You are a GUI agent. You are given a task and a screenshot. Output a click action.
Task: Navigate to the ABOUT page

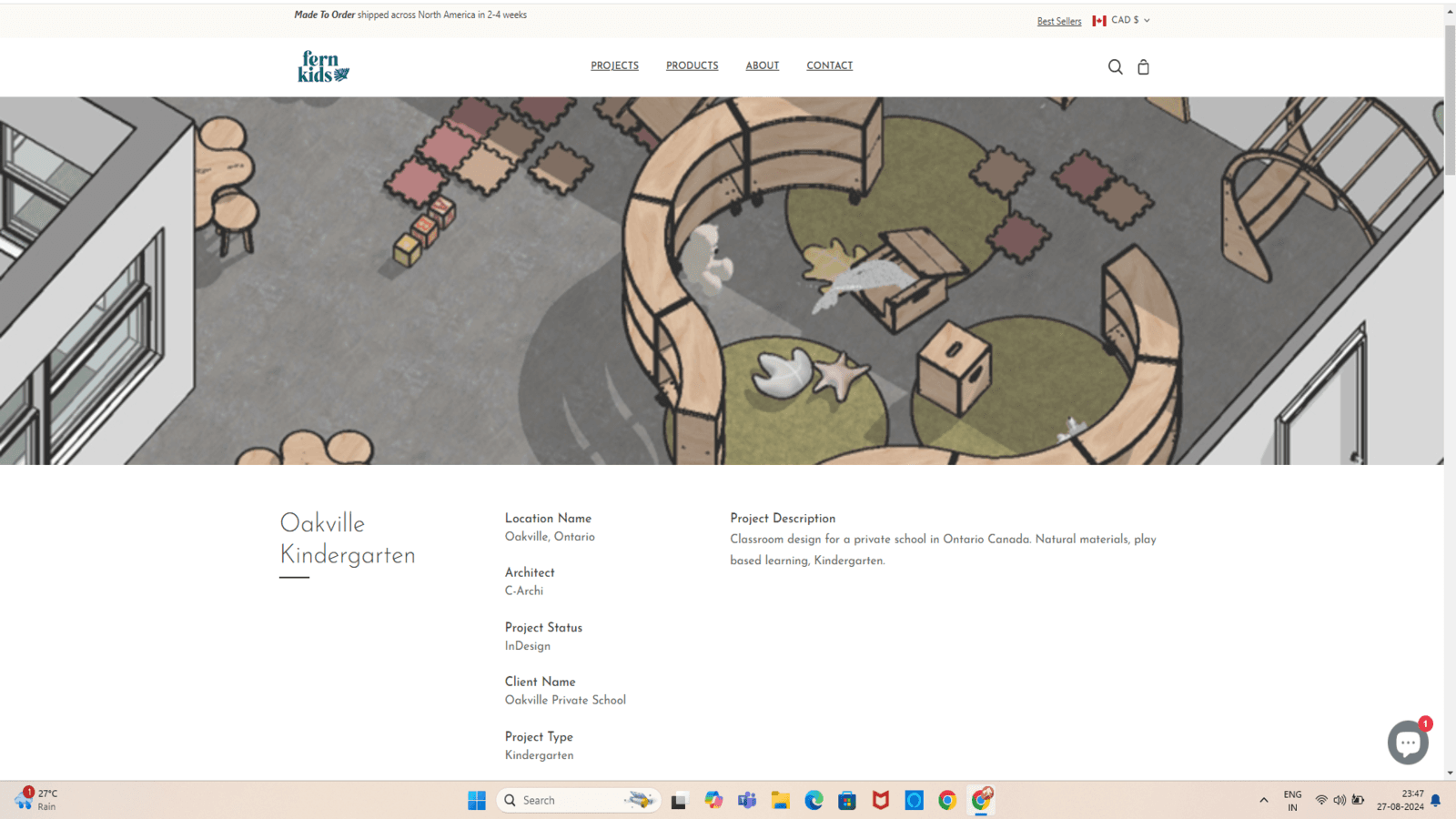[x=762, y=66]
